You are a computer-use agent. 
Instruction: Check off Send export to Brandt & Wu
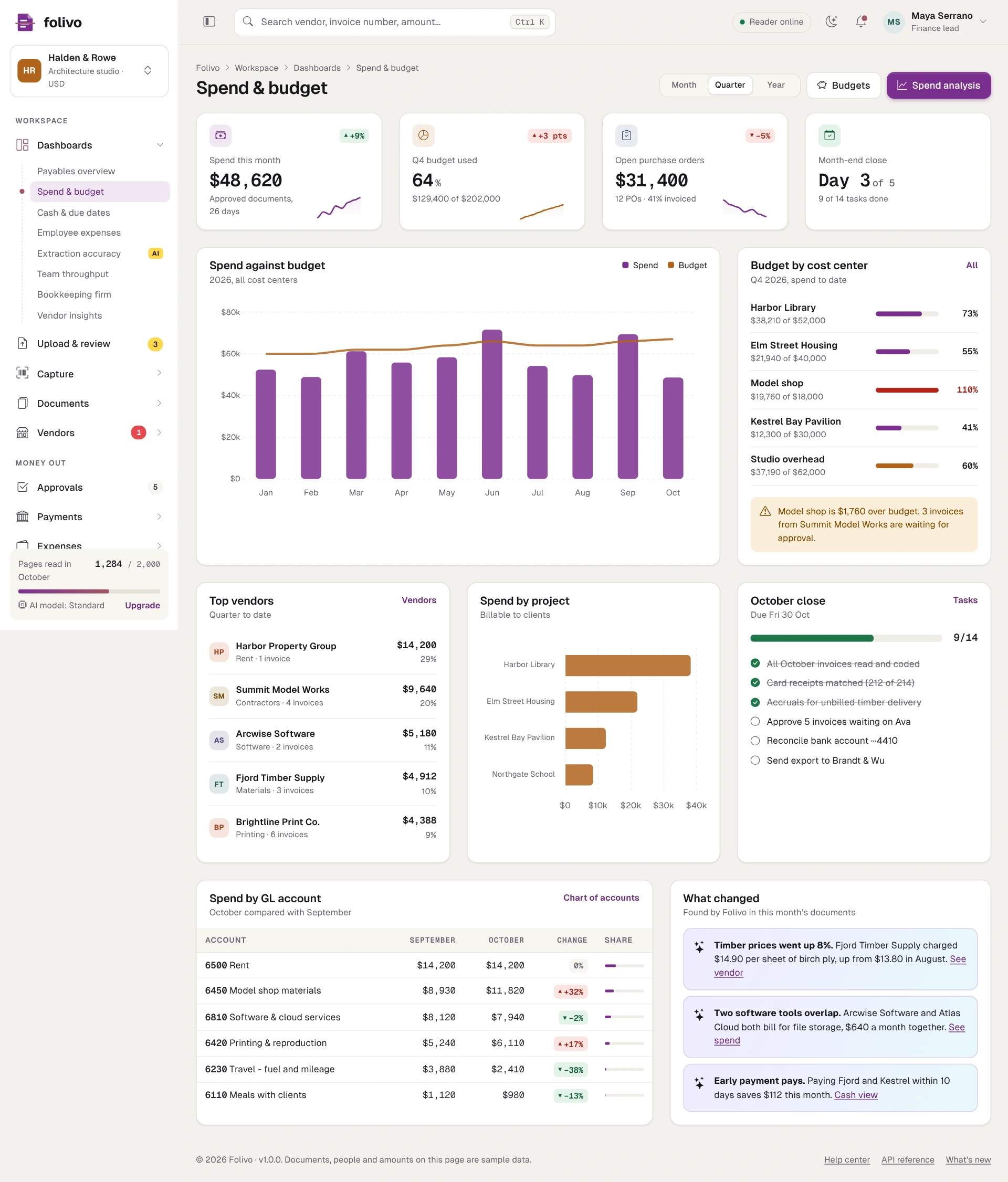pyautogui.click(x=755, y=760)
